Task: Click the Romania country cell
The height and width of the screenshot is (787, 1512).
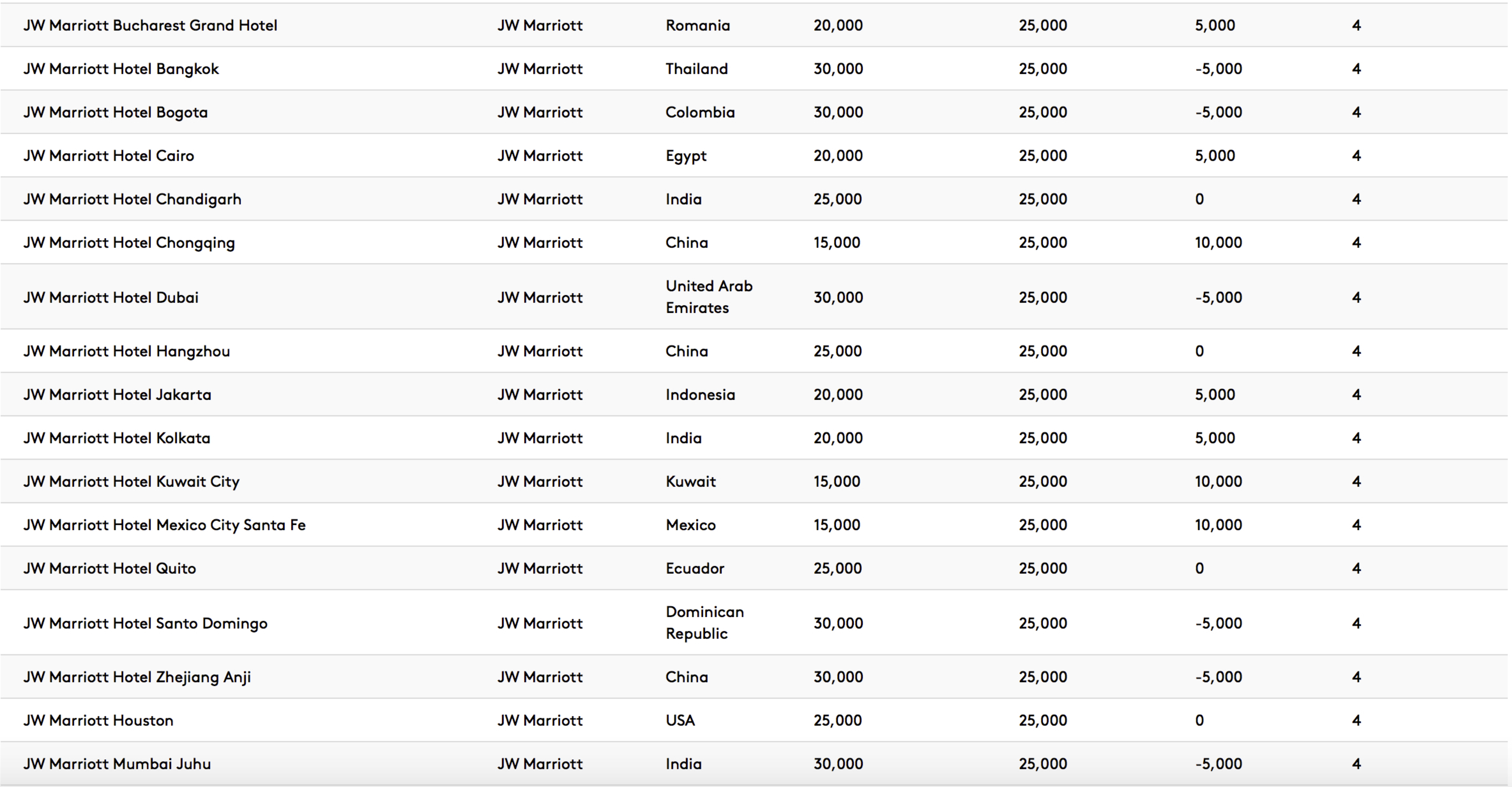Action: pyautogui.click(x=698, y=25)
